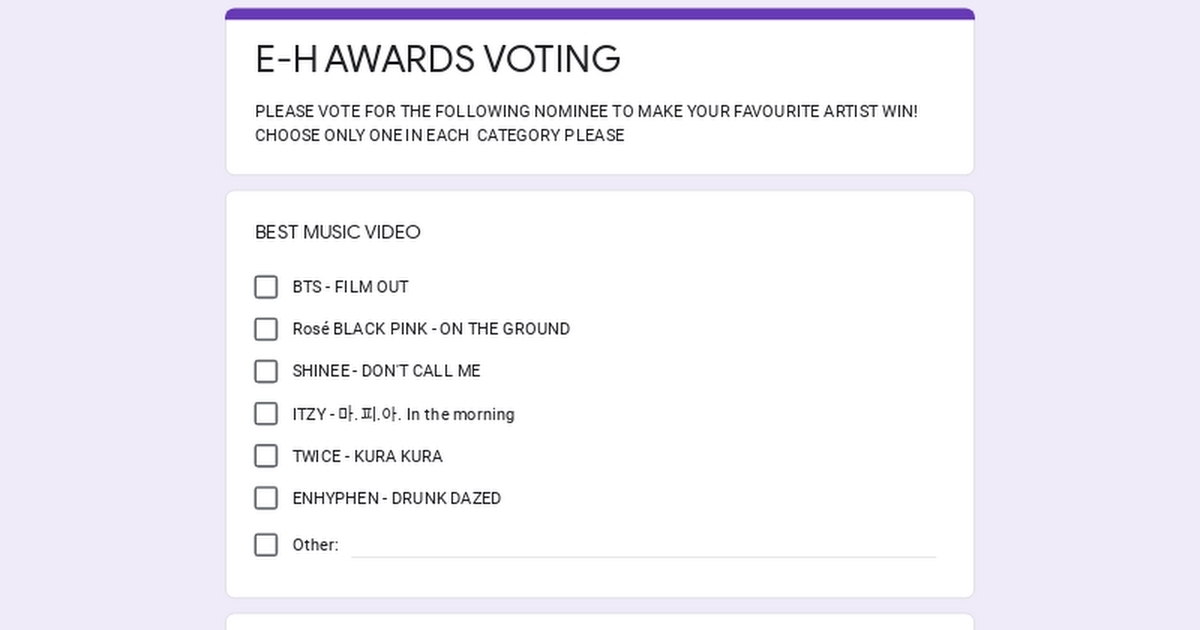This screenshot has width=1200, height=630.
Task: Select the SHINEE - DON'T CALL ME checkbox
Action: (x=266, y=371)
